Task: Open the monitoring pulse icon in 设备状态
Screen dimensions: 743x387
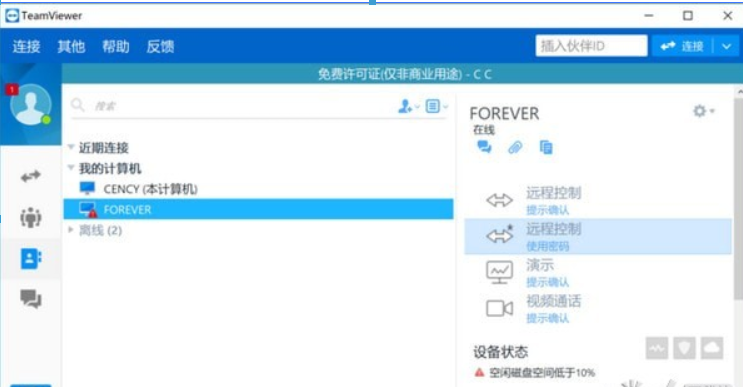Action: coord(657,349)
